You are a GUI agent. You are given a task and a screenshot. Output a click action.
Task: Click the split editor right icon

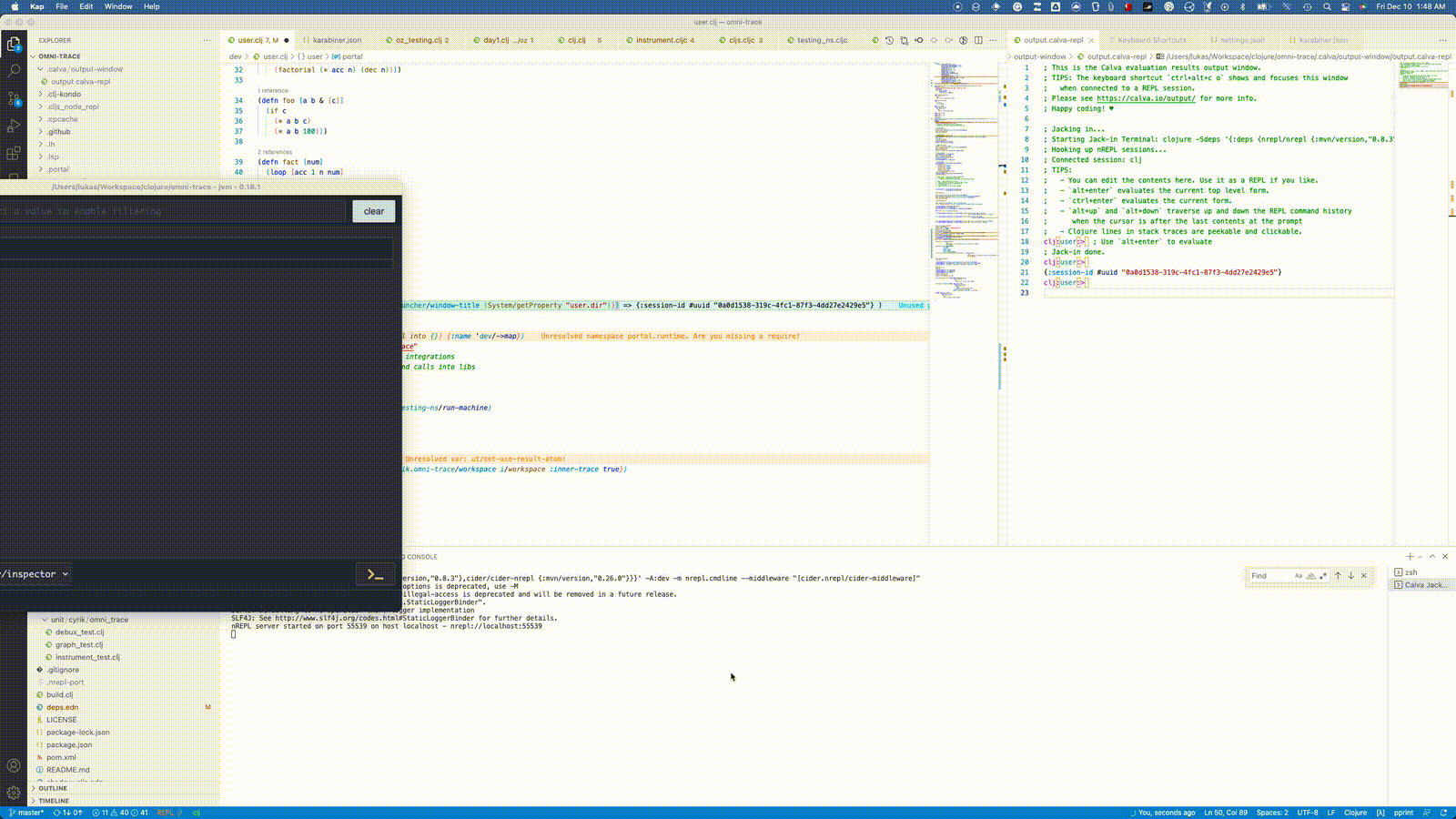(978, 40)
